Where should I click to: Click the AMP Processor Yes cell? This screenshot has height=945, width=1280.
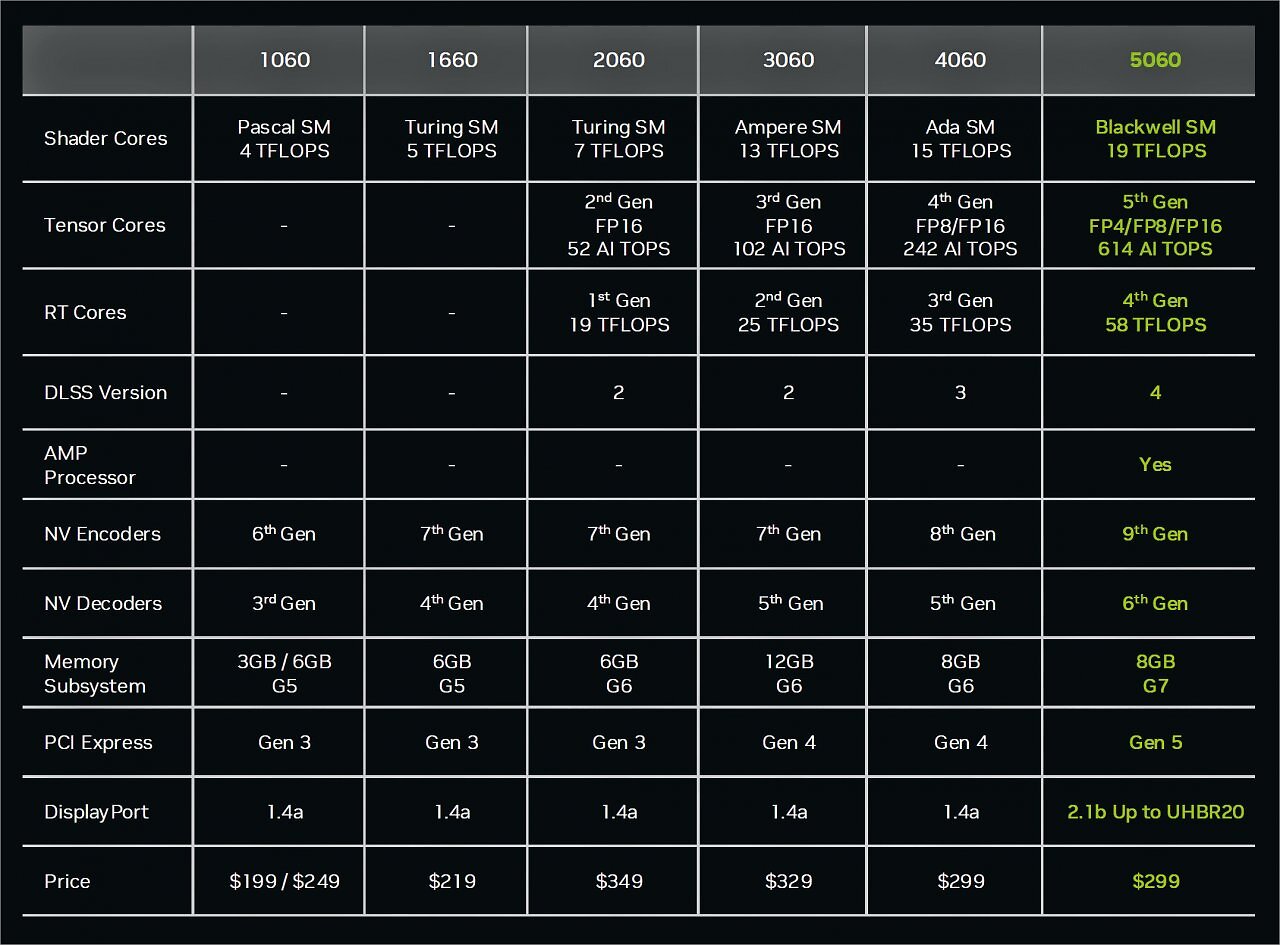click(1155, 464)
